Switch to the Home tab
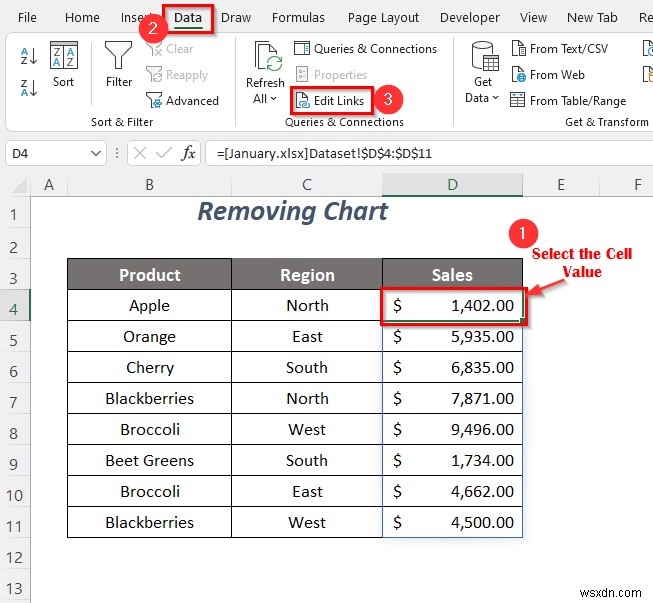653x603 pixels. click(82, 17)
